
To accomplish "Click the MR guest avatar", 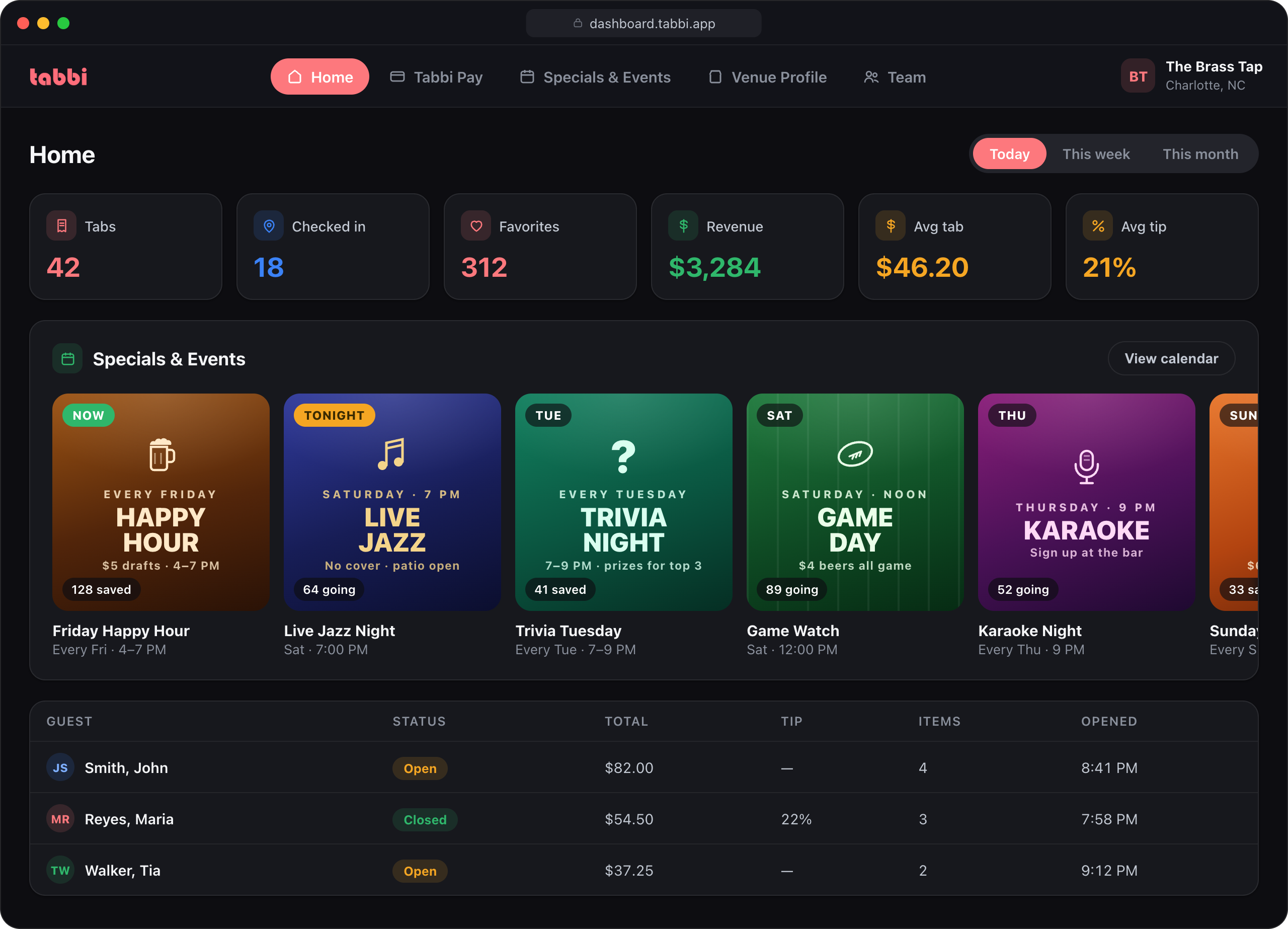I will 60,819.
